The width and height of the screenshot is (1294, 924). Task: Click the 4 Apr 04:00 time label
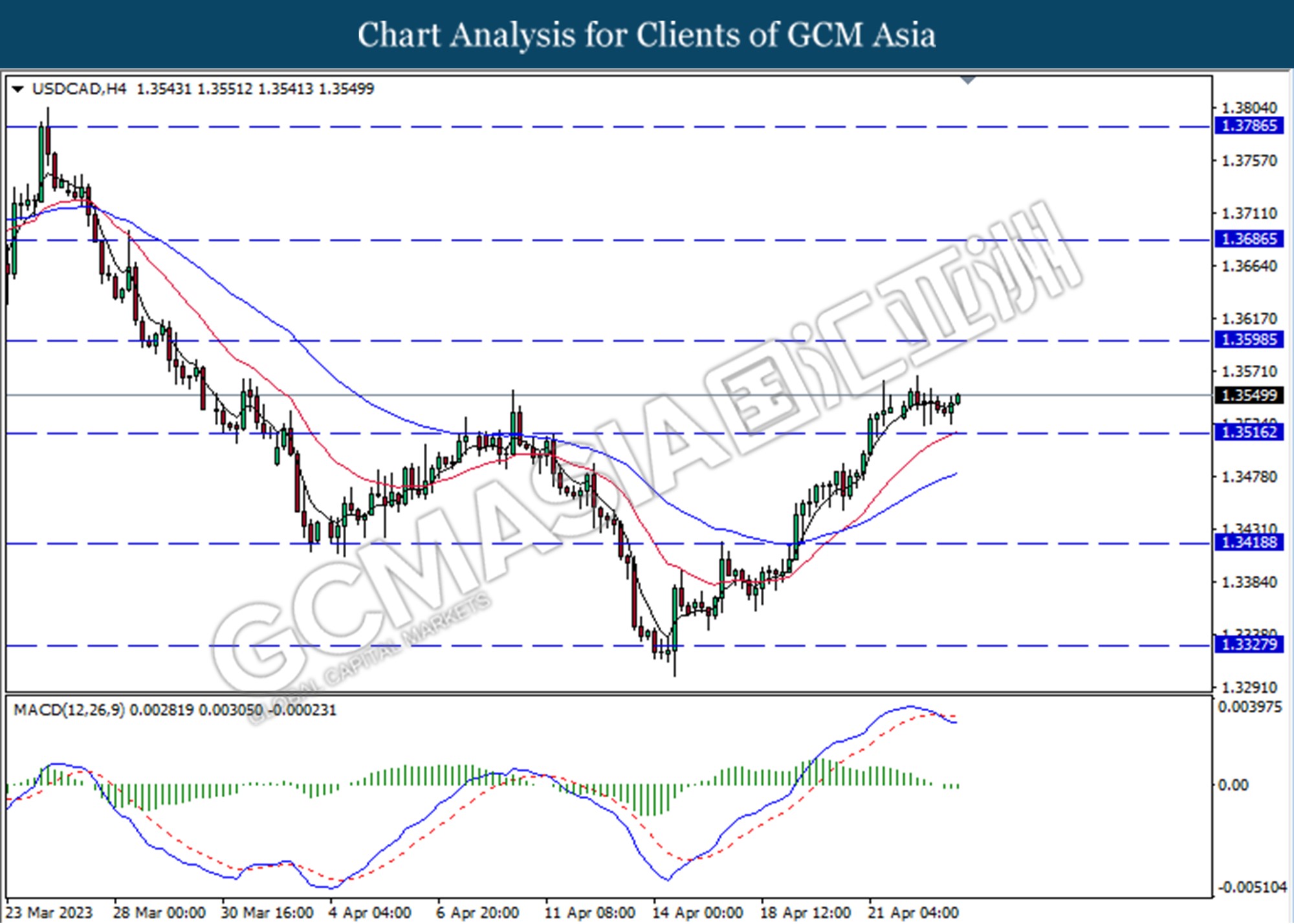click(369, 913)
